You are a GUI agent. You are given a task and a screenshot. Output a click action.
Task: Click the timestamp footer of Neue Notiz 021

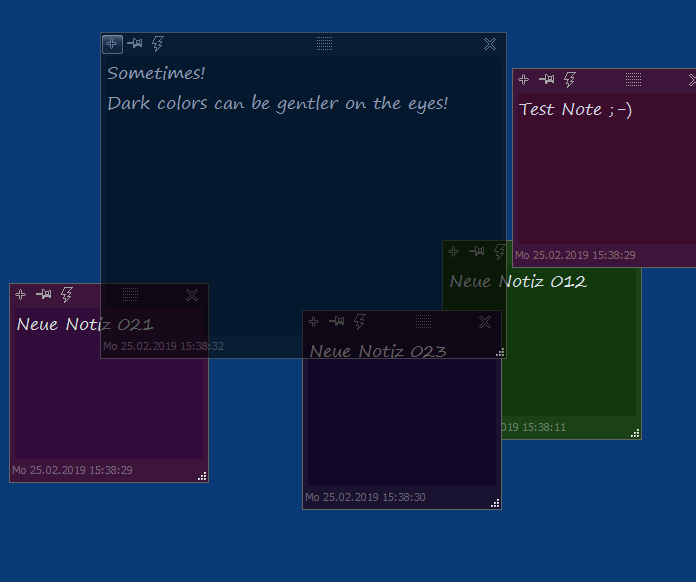[x=72, y=470]
